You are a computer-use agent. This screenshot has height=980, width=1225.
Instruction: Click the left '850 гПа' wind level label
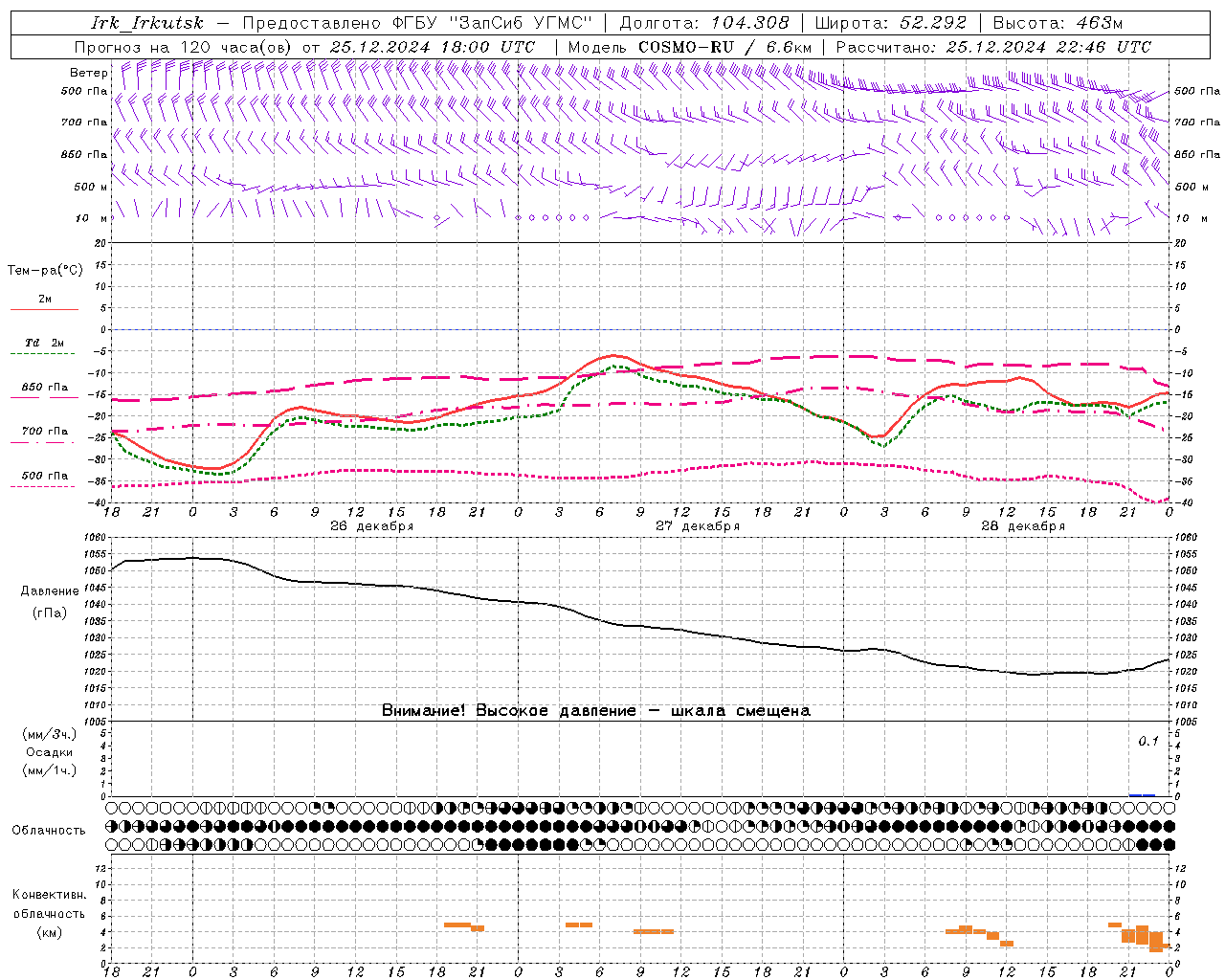84,154
